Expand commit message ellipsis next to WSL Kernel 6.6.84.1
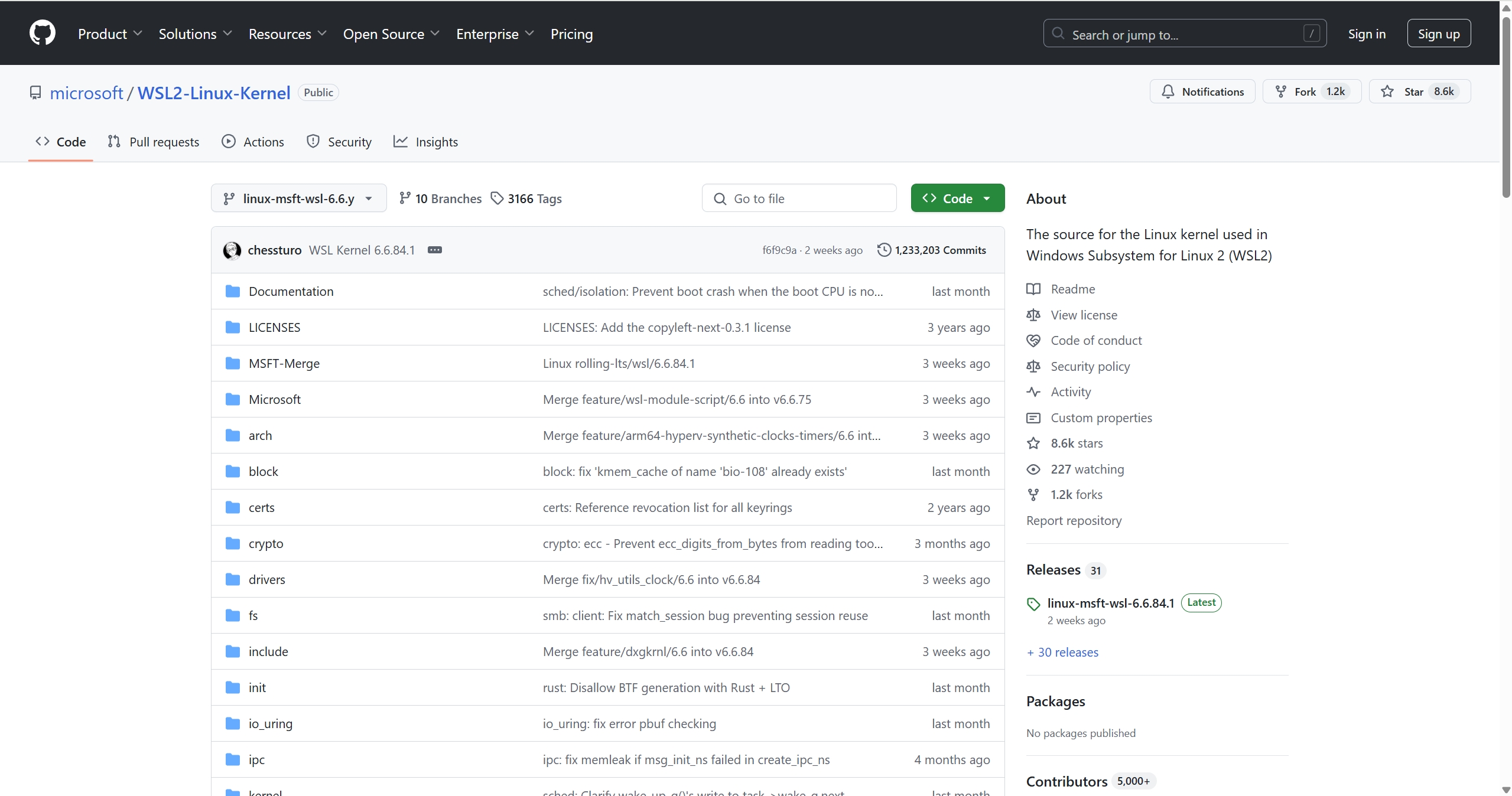1512x796 pixels. (x=435, y=250)
